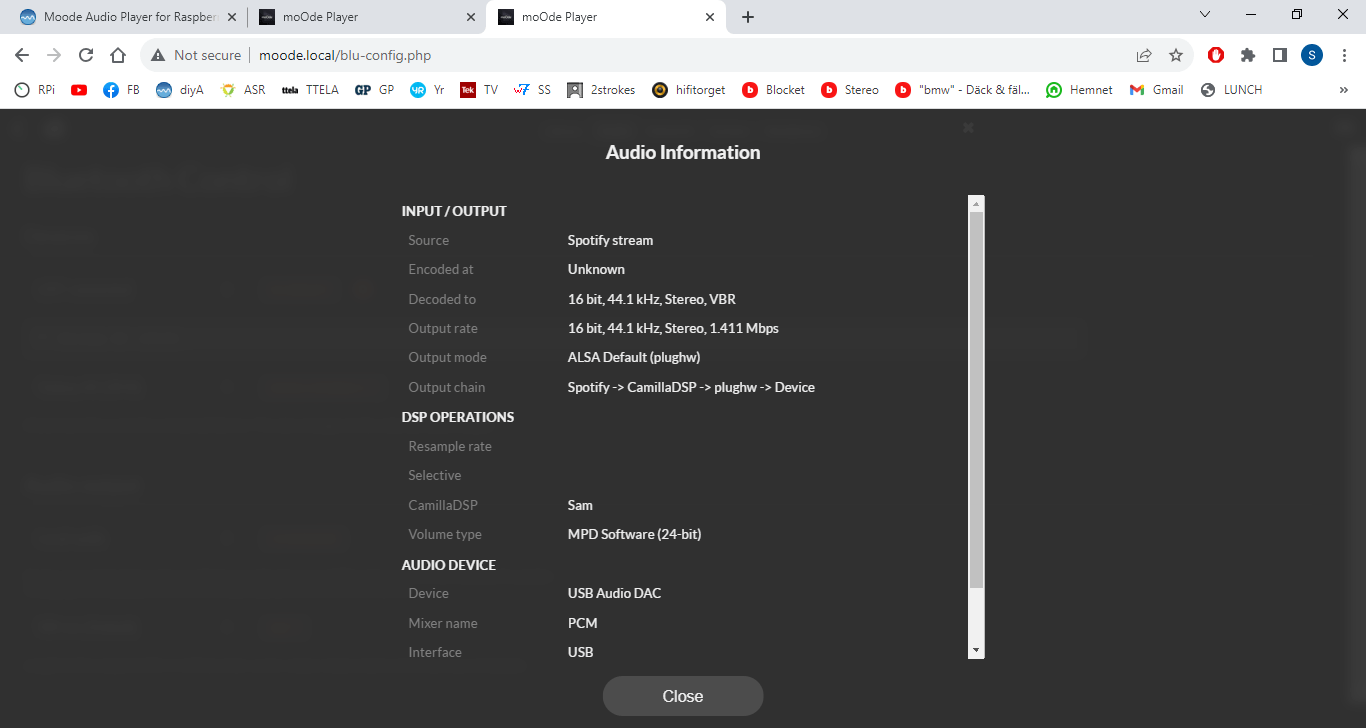The width and height of the screenshot is (1366, 728).
Task: Open the red ad-blocker extension icon
Action: (x=1216, y=55)
